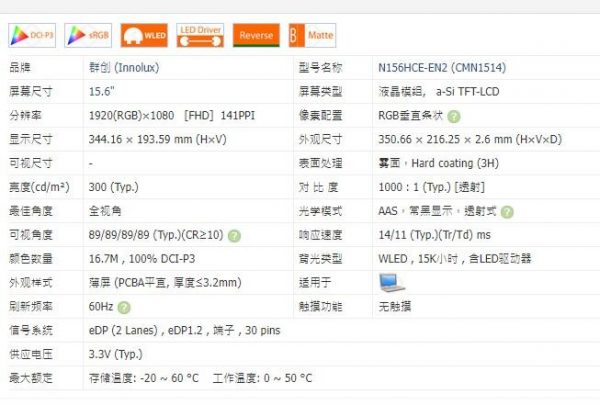Screen dimensions: 600x405
Task: Click the eDP (2 Lanes) signal interface value
Action: tap(119, 331)
